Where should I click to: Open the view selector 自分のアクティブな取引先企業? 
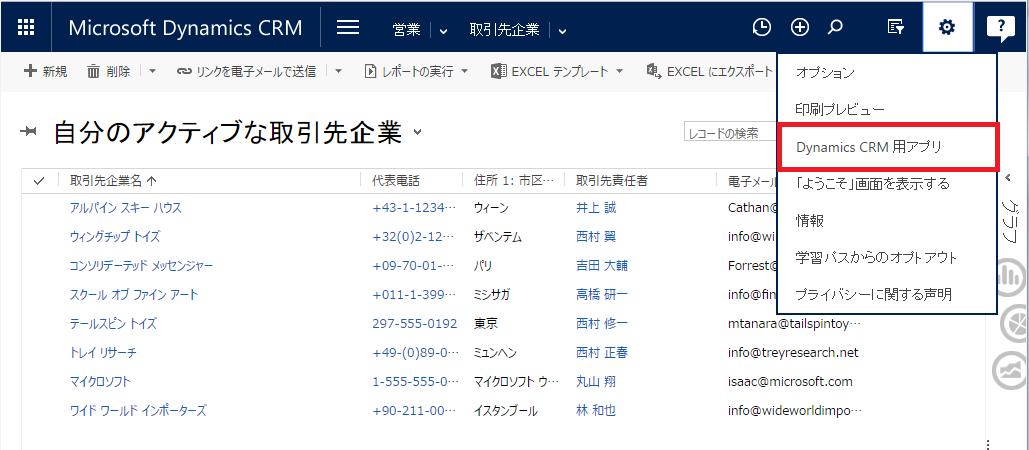point(238,133)
